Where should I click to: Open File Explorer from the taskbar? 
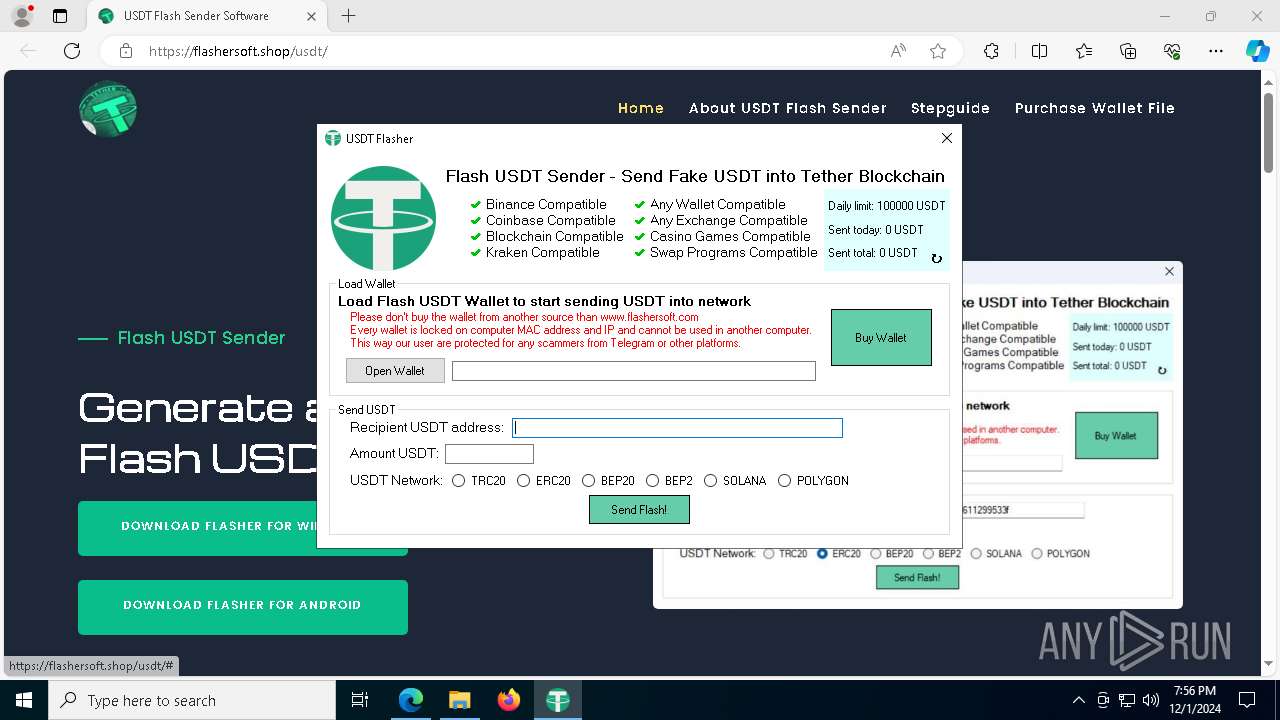tap(459, 700)
